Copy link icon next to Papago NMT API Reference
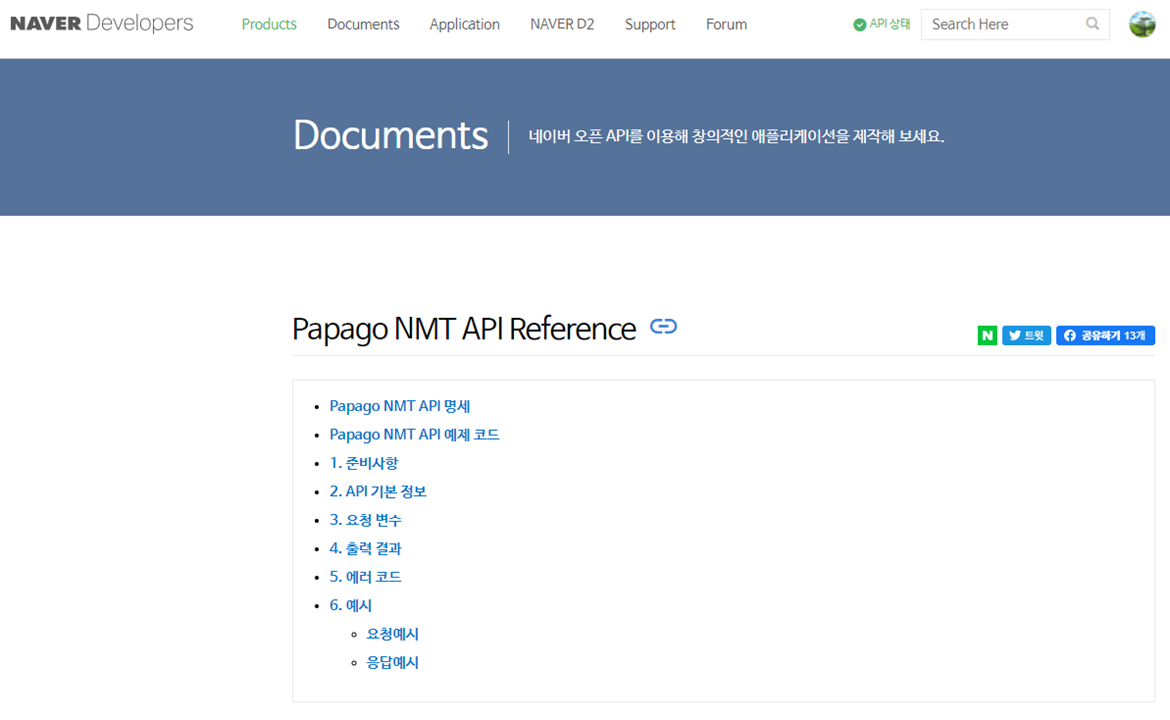 click(x=663, y=327)
